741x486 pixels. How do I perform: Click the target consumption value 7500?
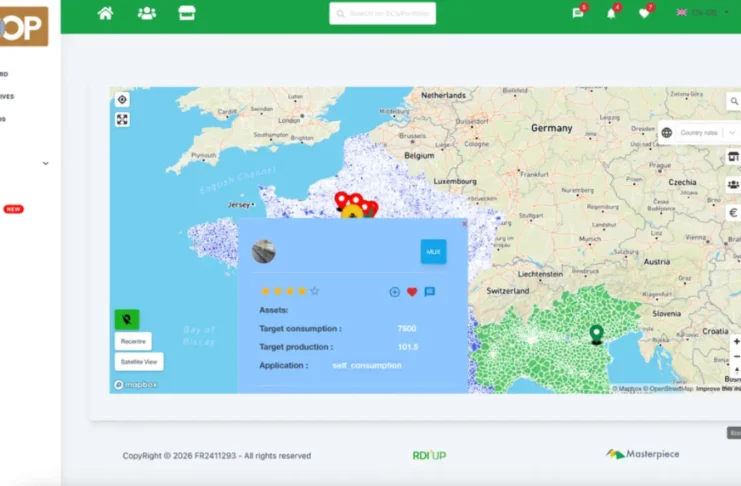pyautogui.click(x=407, y=329)
